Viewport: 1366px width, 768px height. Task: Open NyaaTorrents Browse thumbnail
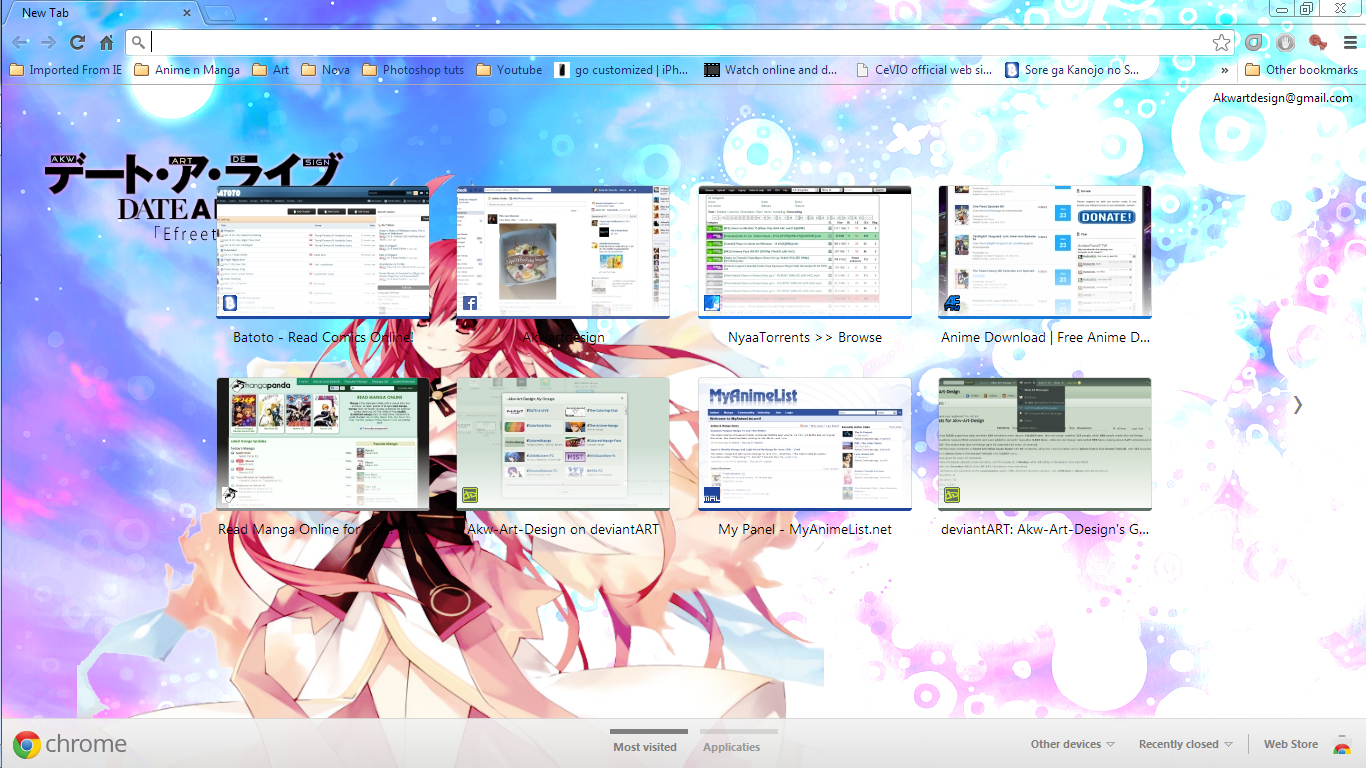[805, 252]
